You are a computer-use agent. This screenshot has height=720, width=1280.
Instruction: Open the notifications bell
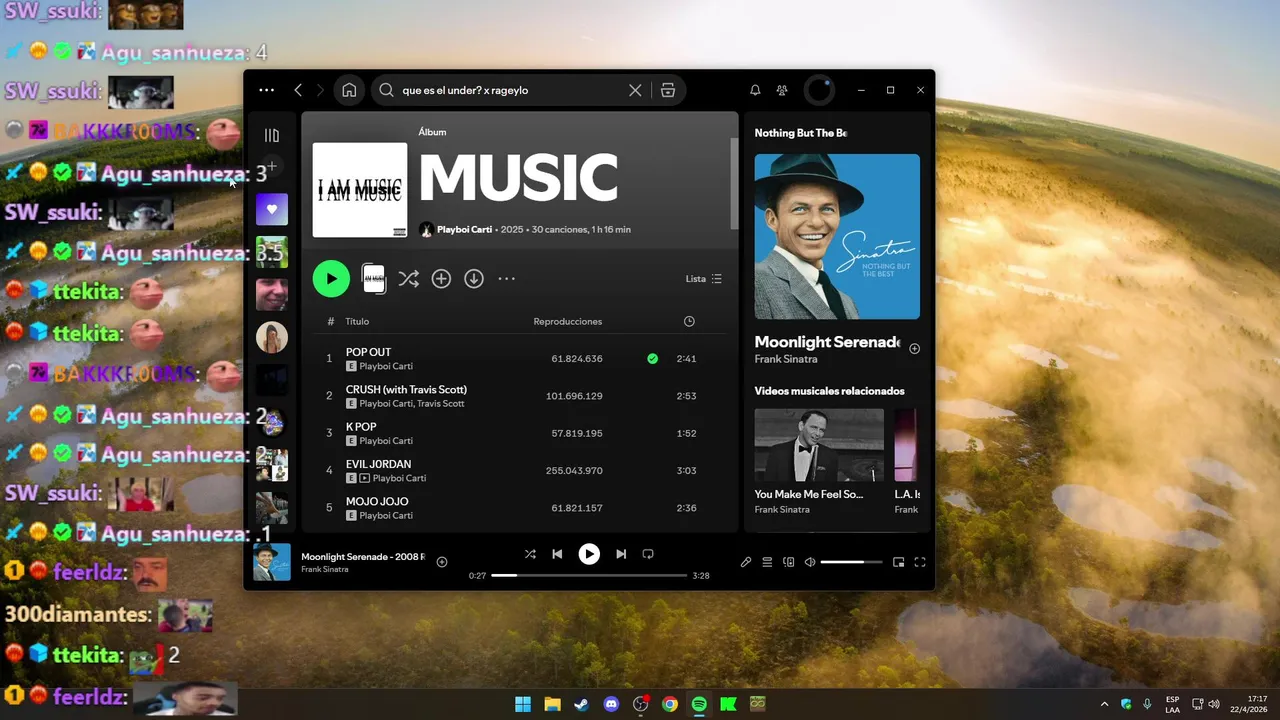pyautogui.click(x=755, y=90)
